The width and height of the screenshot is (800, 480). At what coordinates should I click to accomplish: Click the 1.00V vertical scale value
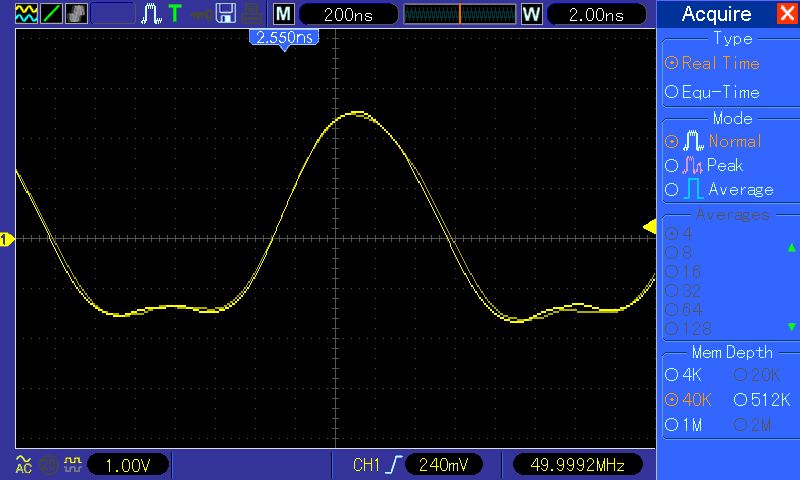pos(128,465)
